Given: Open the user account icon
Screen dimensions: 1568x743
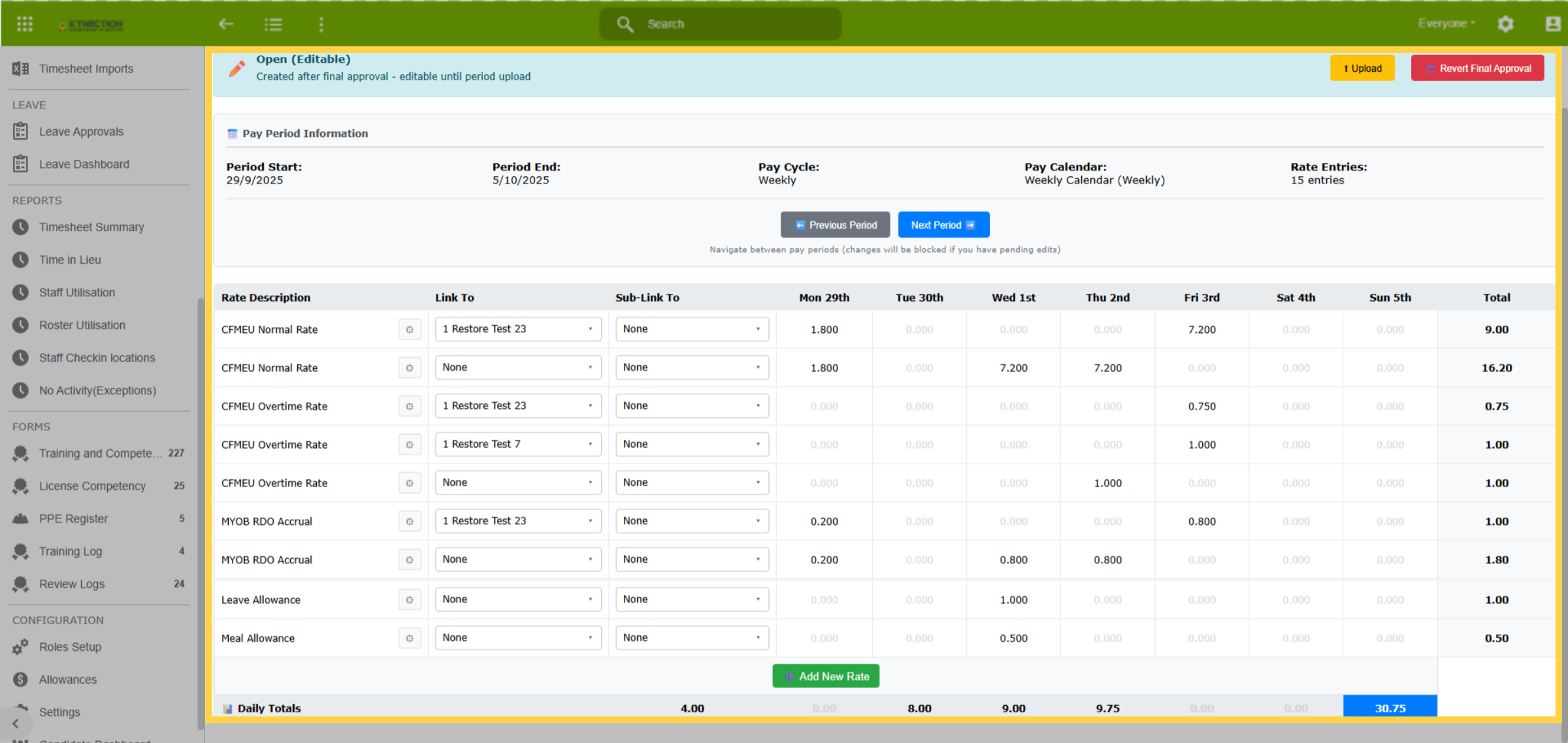Looking at the screenshot, I should [1553, 24].
